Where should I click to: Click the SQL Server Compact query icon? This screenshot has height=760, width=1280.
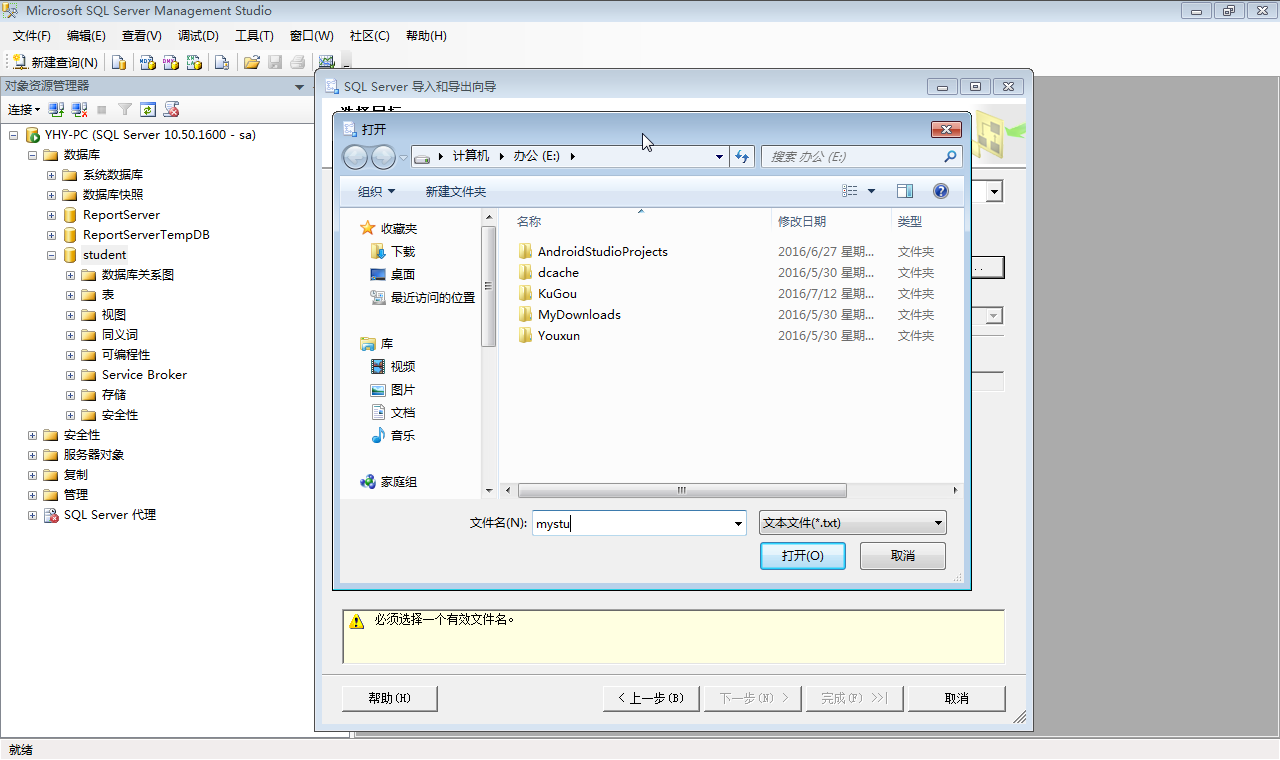point(222,62)
